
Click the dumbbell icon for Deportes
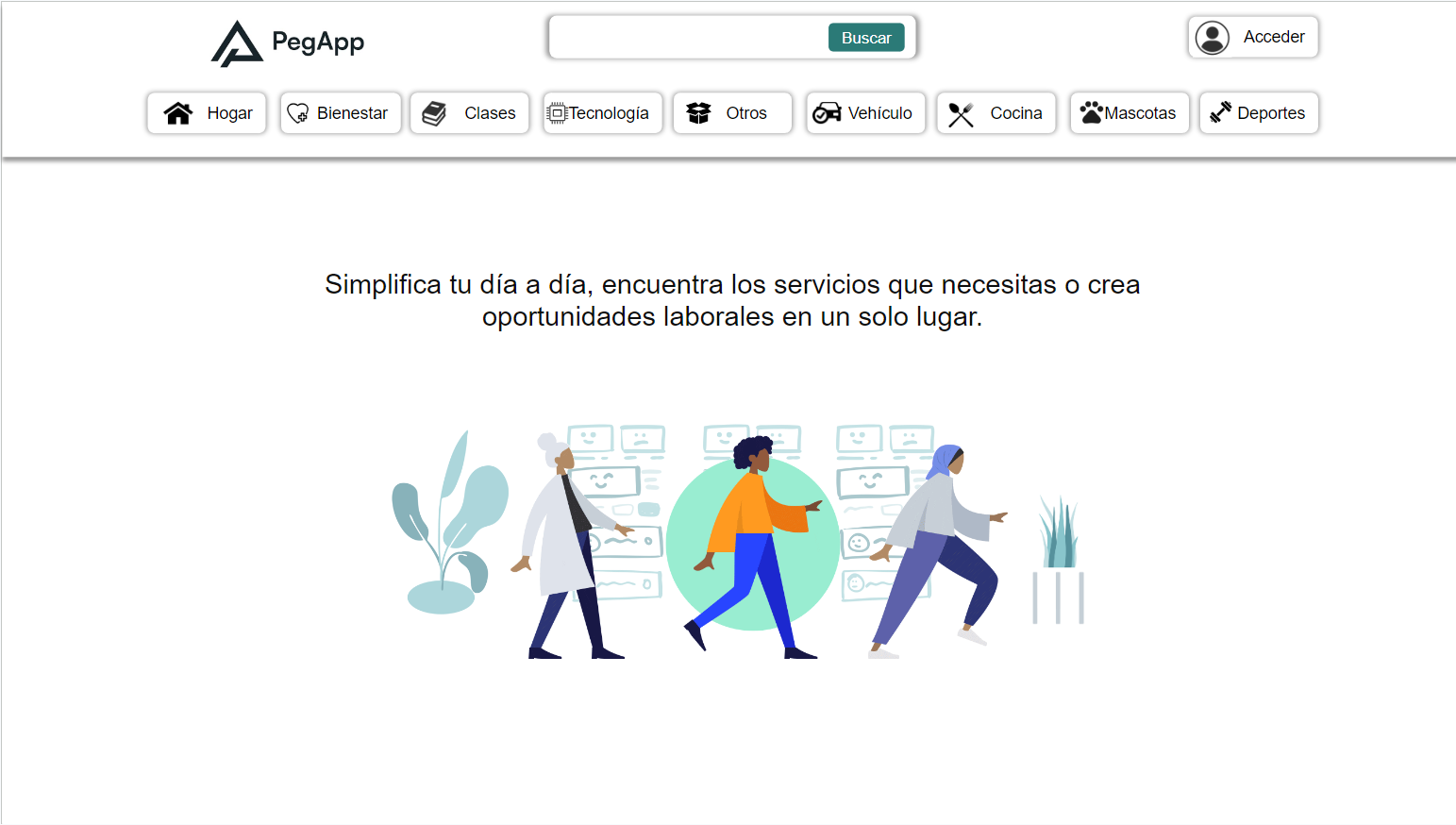point(1220,113)
